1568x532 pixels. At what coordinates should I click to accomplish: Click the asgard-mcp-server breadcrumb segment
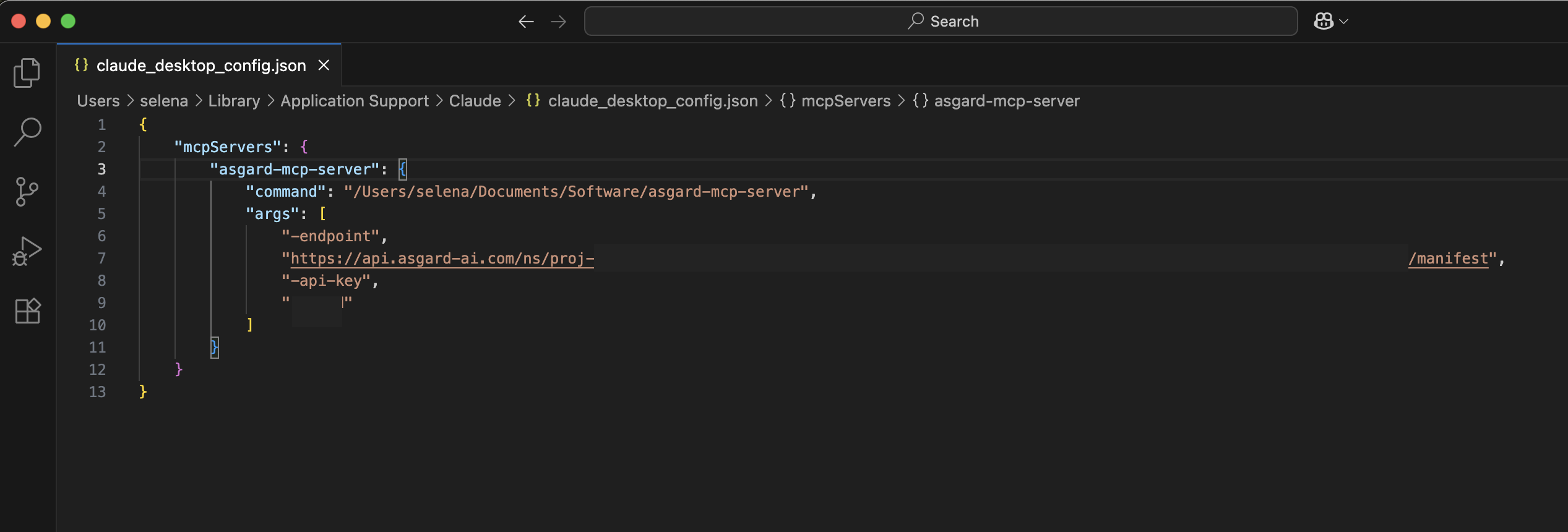tap(1006, 101)
